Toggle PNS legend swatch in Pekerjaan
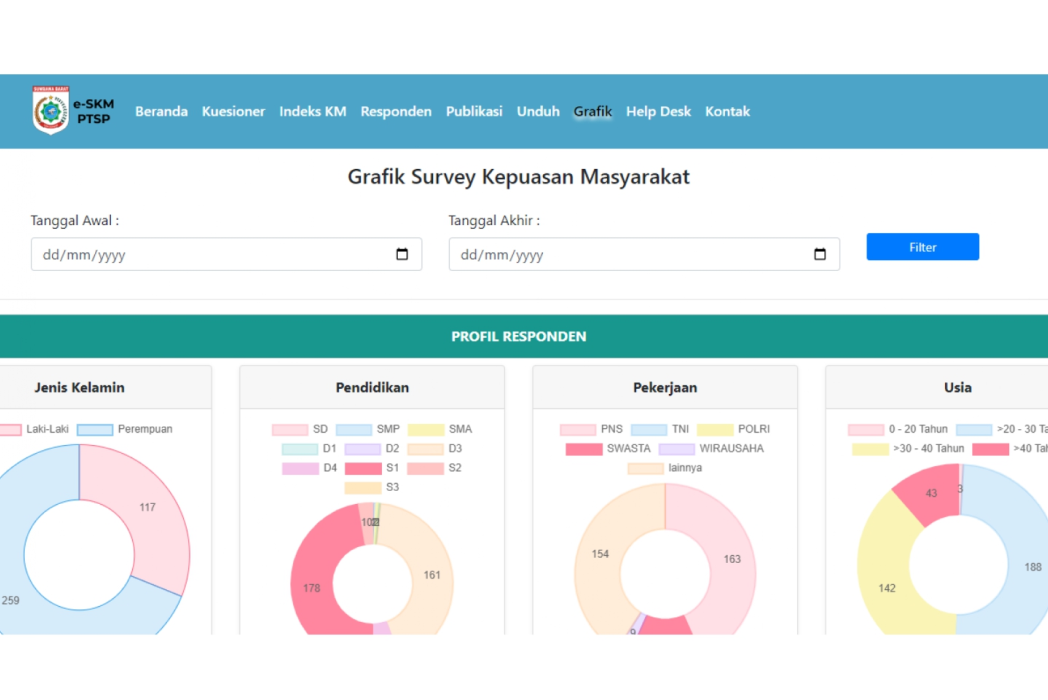The height and width of the screenshot is (700, 1048). 577,429
